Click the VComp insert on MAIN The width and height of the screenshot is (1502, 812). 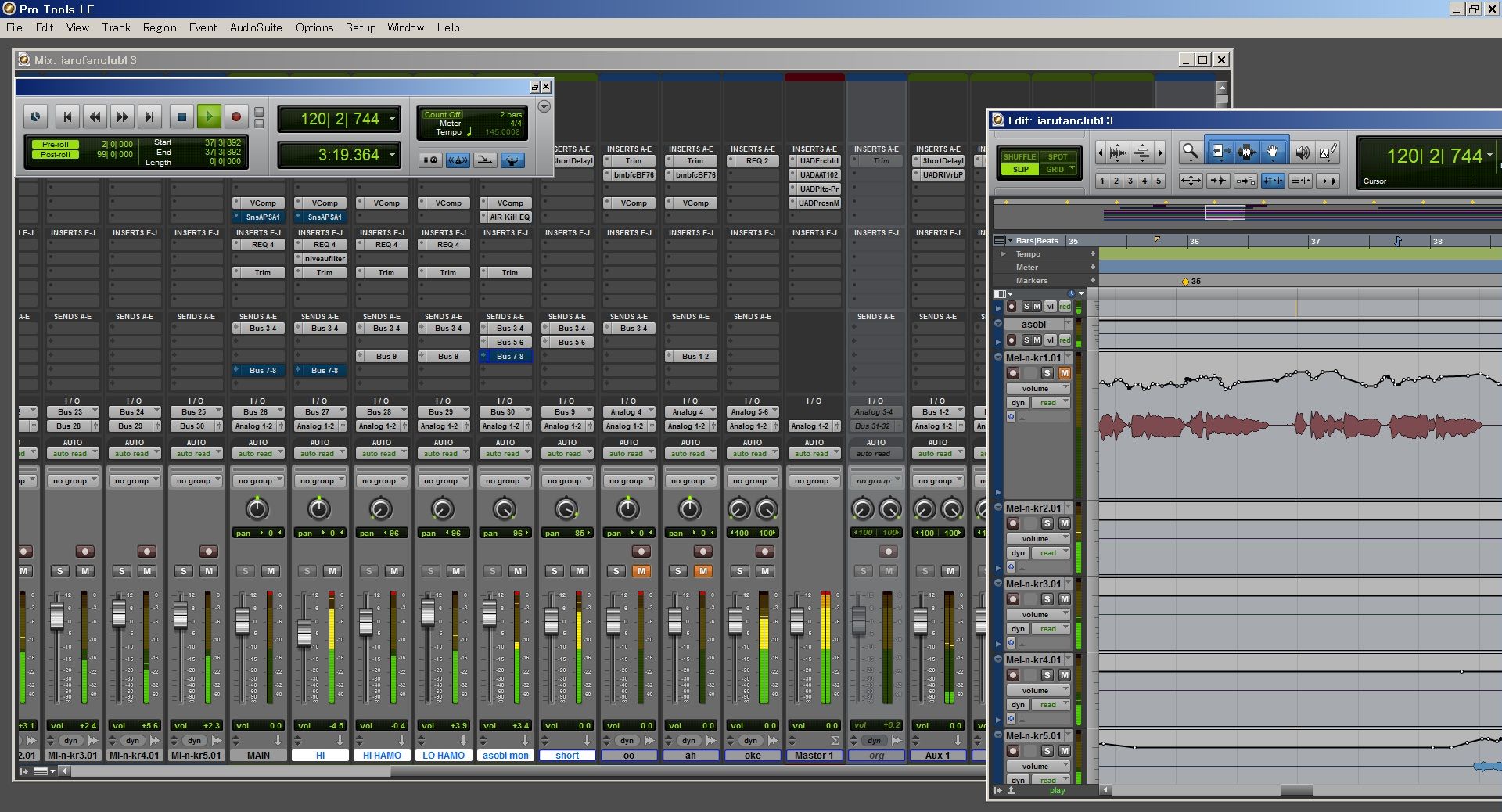click(263, 203)
